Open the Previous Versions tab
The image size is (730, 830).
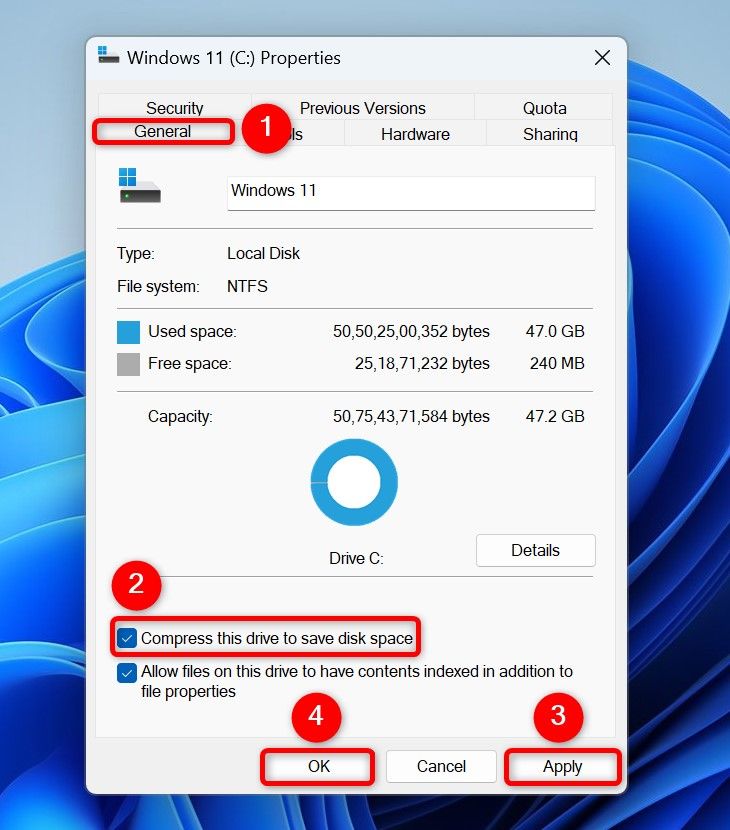(x=363, y=107)
